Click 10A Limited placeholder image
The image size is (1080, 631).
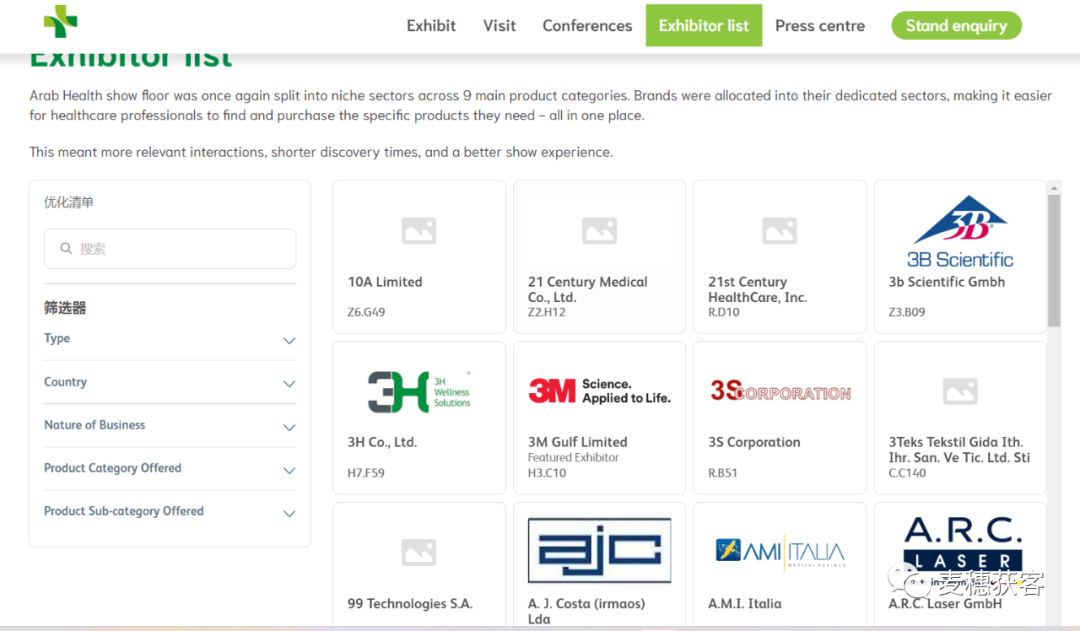point(419,231)
